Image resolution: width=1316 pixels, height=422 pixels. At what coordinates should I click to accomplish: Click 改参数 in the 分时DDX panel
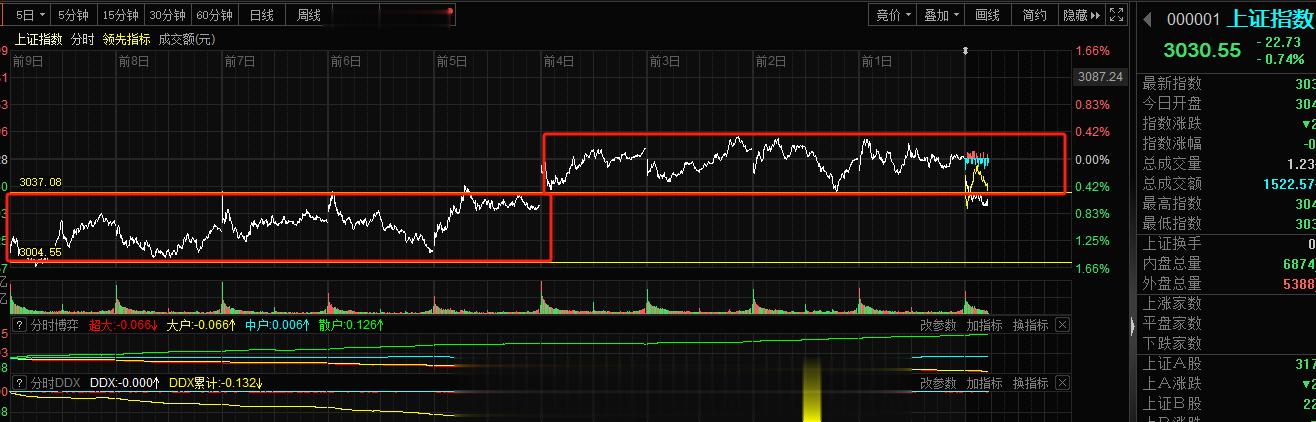click(x=938, y=383)
